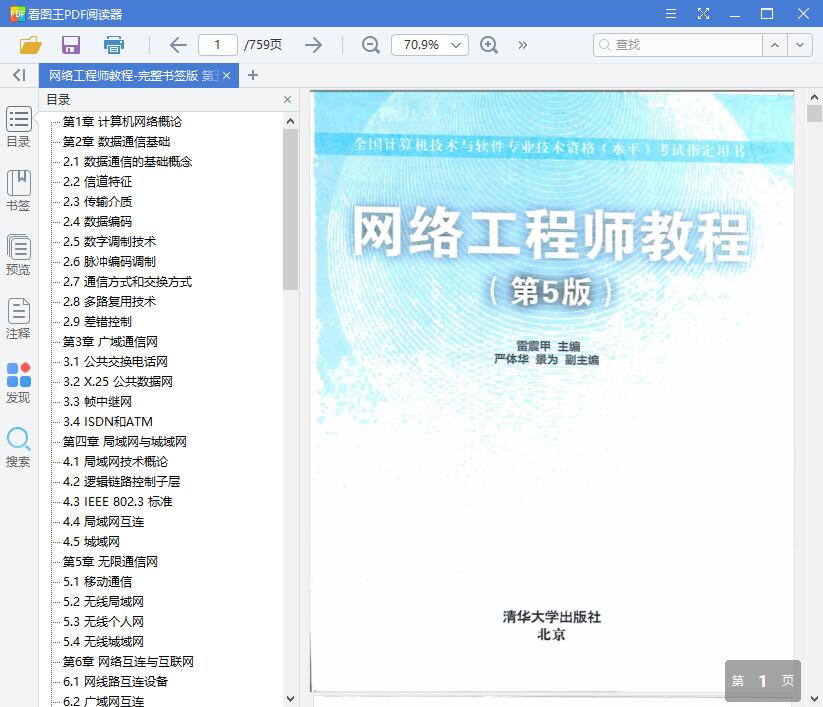Show the 预览 page preview panel
This screenshot has width=823, height=707.
point(18,255)
